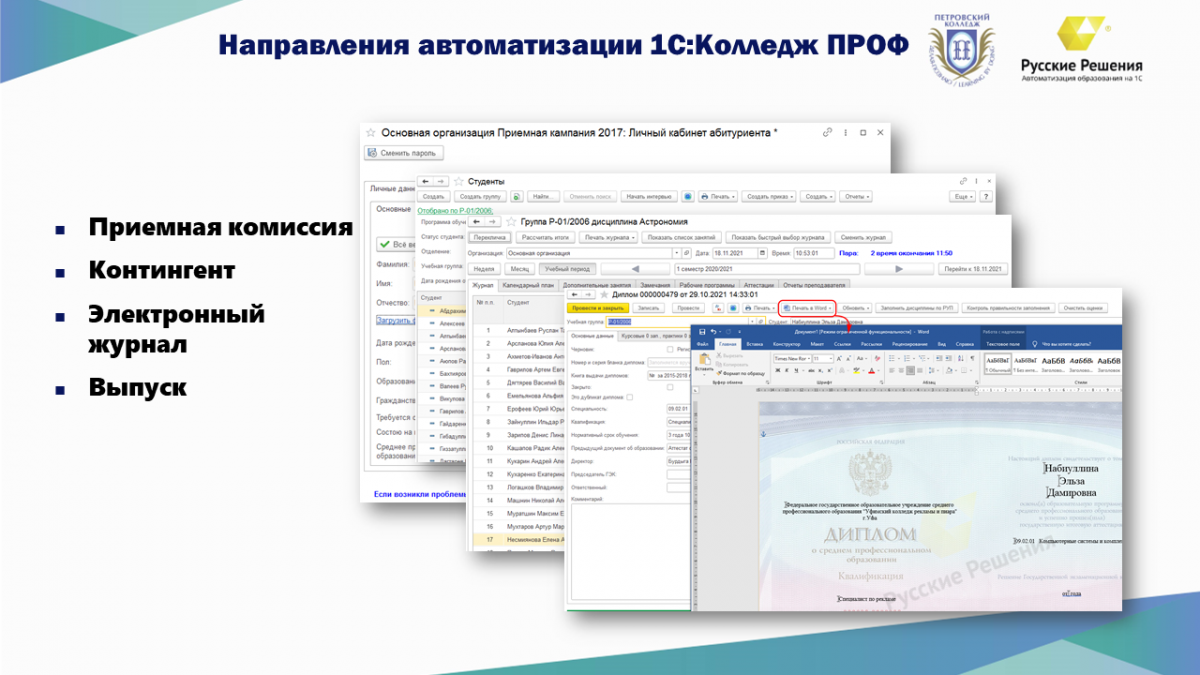Favorite star next to Студенты title
The height and width of the screenshot is (675, 1200).
click(459, 181)
